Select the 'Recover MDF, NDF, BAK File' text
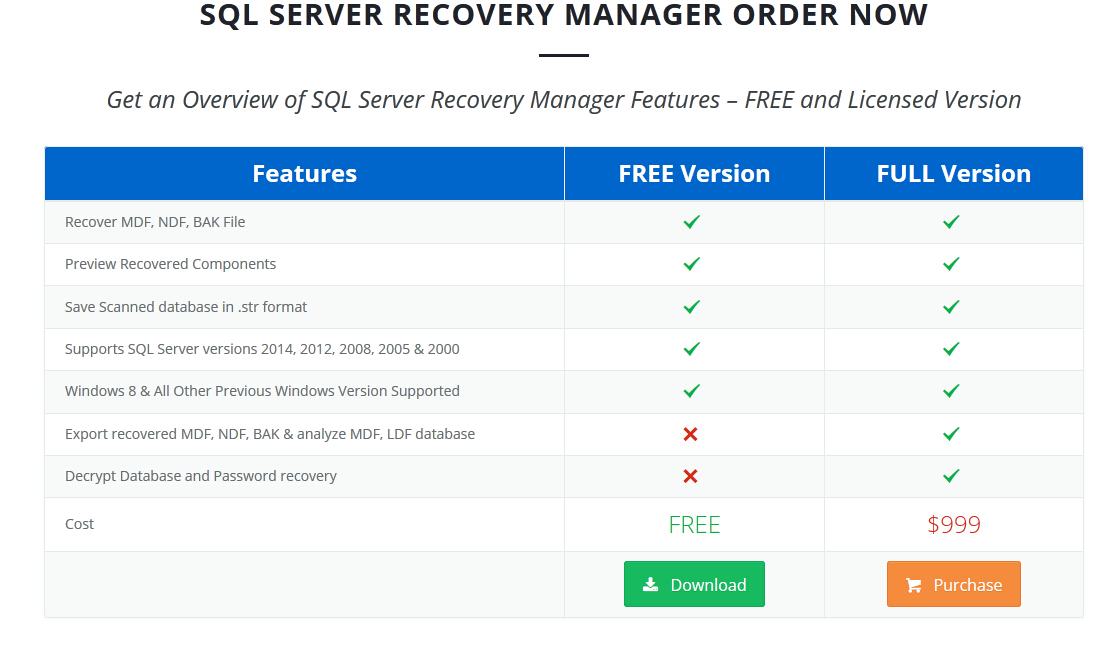1102x647 pixels. [155, 222]
